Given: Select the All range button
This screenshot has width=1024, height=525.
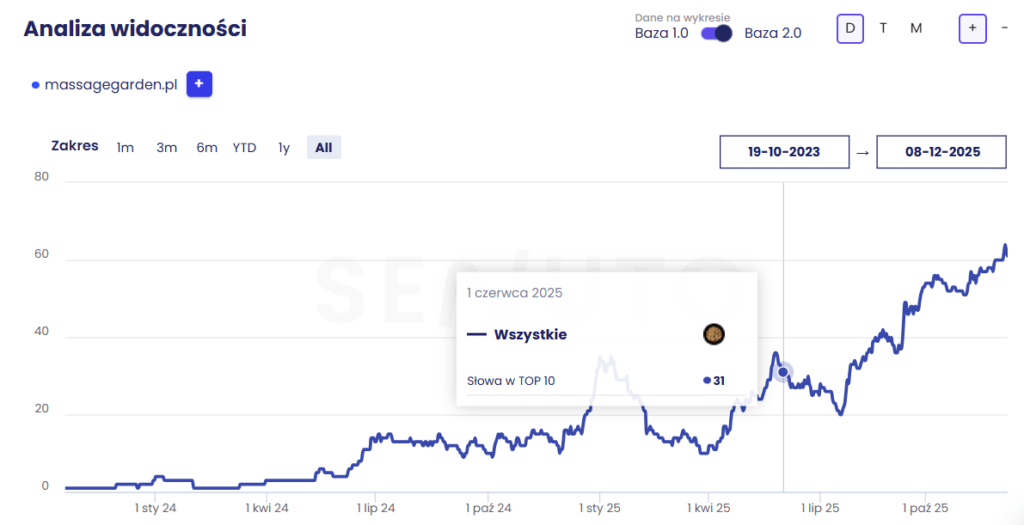Looking at the screenshot, I should tap(324, 148).
